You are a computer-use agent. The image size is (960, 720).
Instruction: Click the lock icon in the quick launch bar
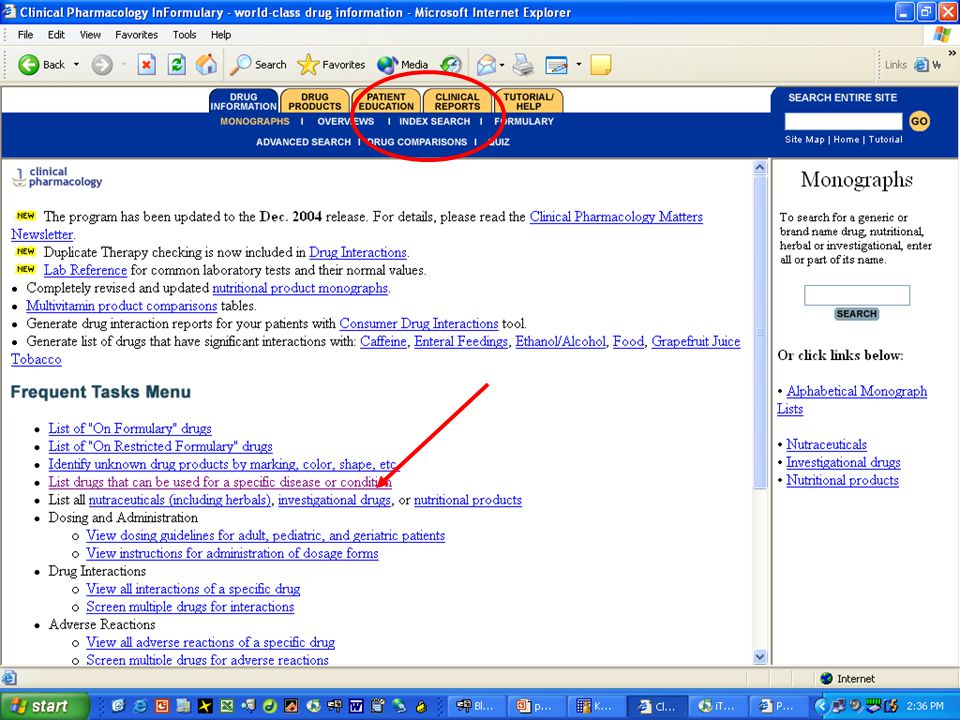click(421, 706)
